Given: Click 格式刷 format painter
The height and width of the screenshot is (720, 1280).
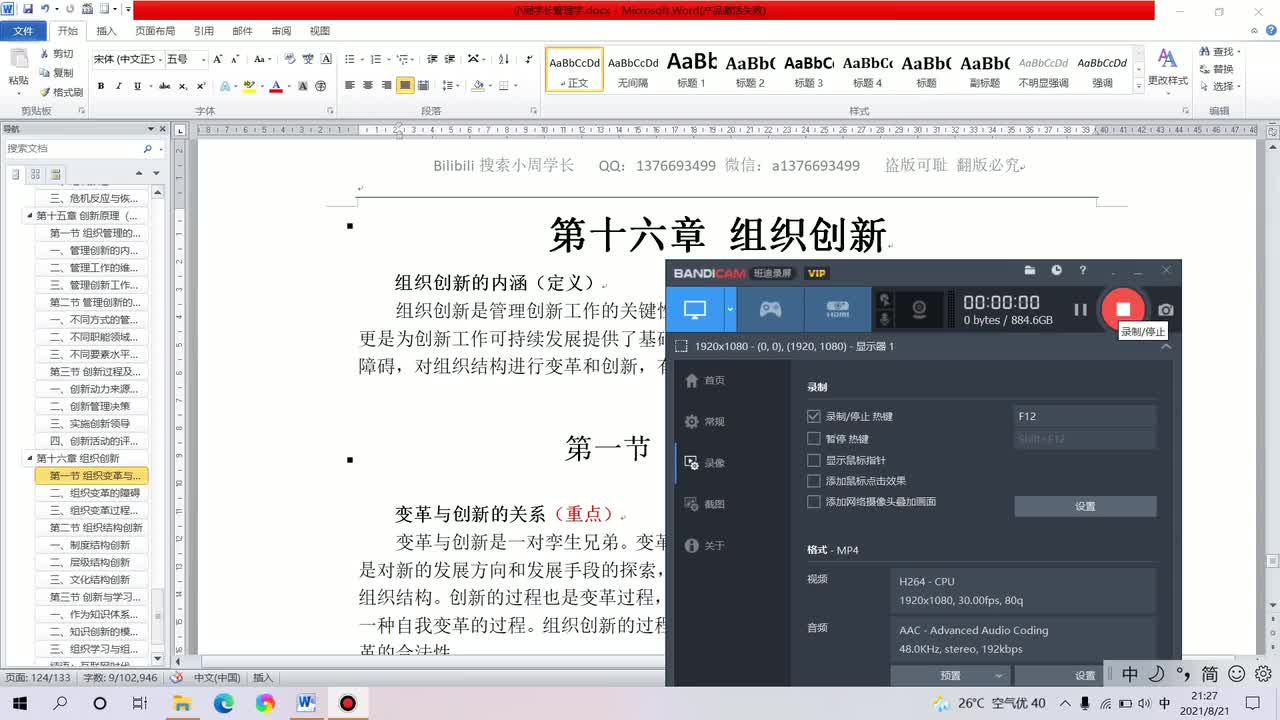Looking at the screenshot, I should click(x=60, y=92).
